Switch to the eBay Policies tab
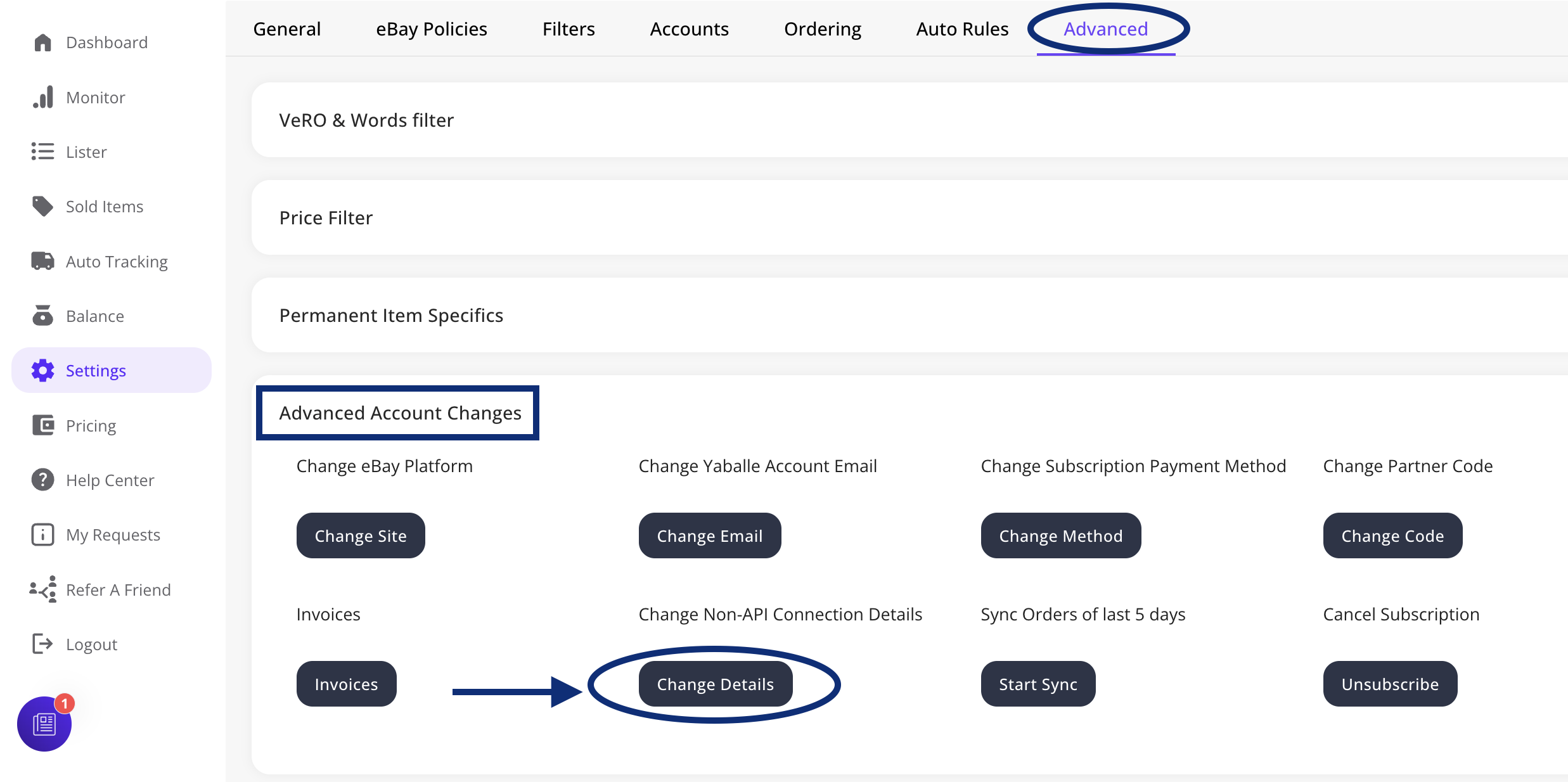 click(x=431, y=29)
